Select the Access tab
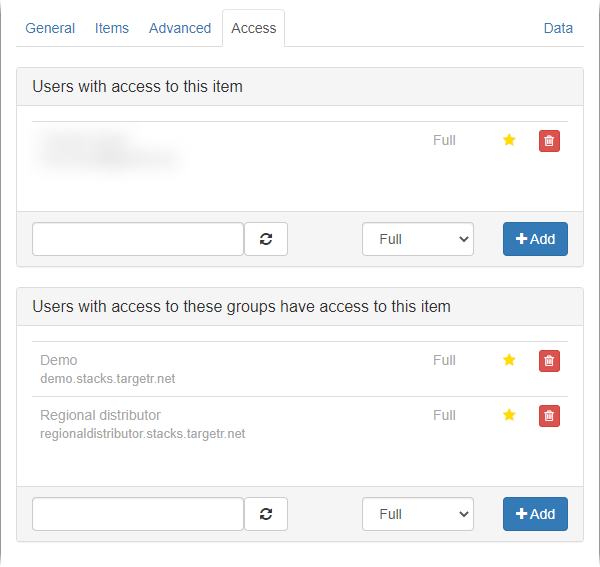Screen dimensions: 600x567 coord(253,28)
